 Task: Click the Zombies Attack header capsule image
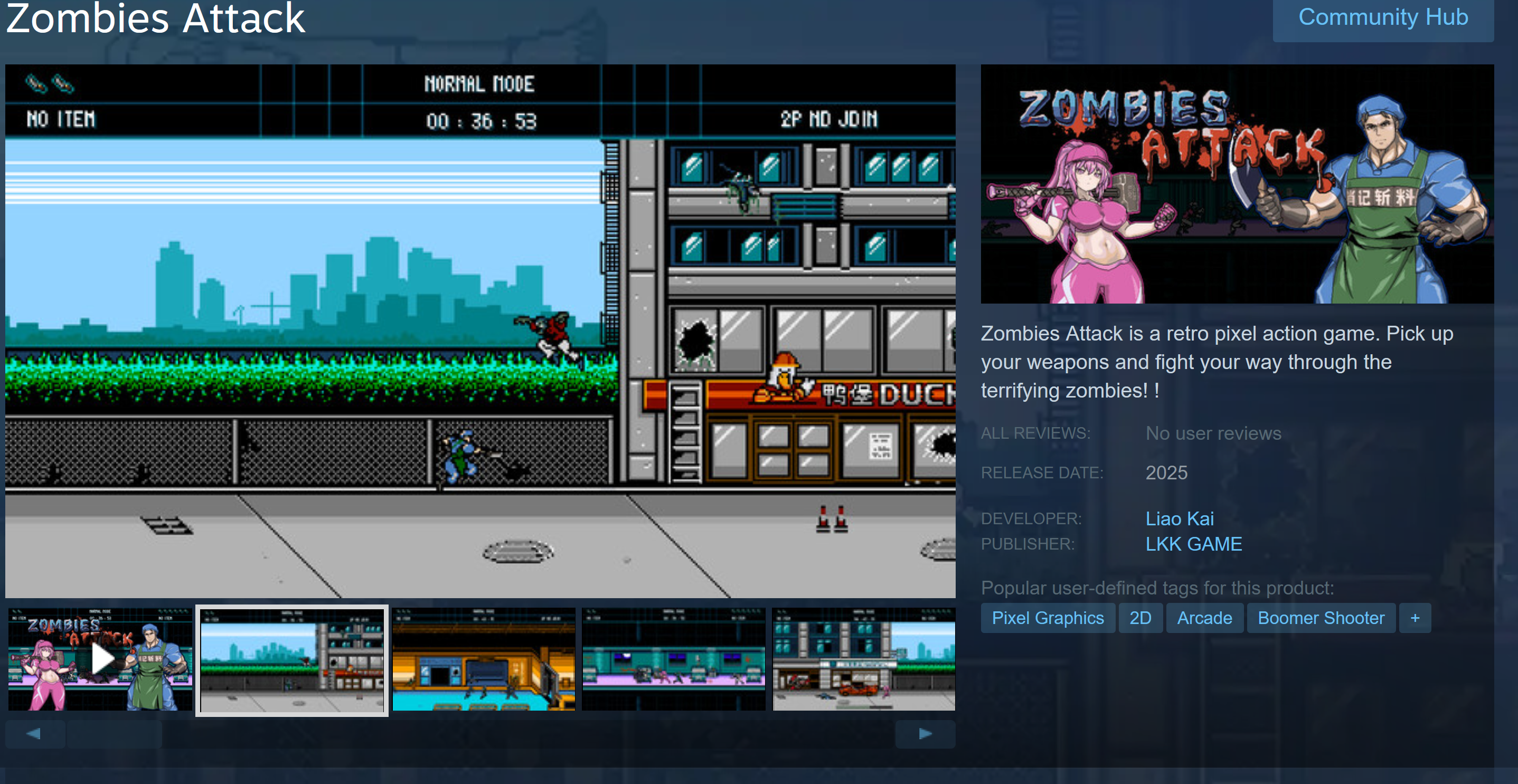1237,184
